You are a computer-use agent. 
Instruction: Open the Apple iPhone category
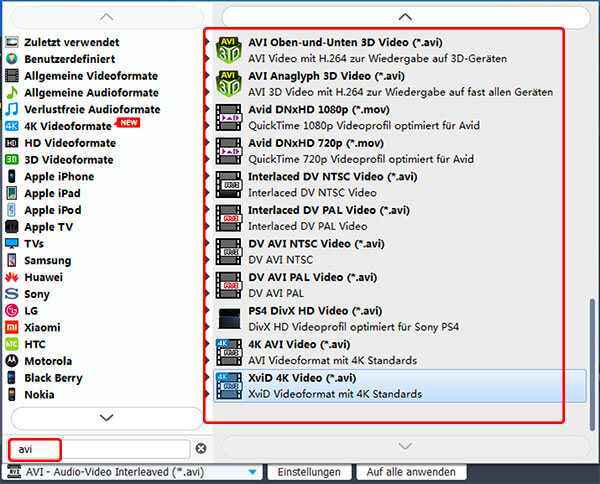[59, 176]
